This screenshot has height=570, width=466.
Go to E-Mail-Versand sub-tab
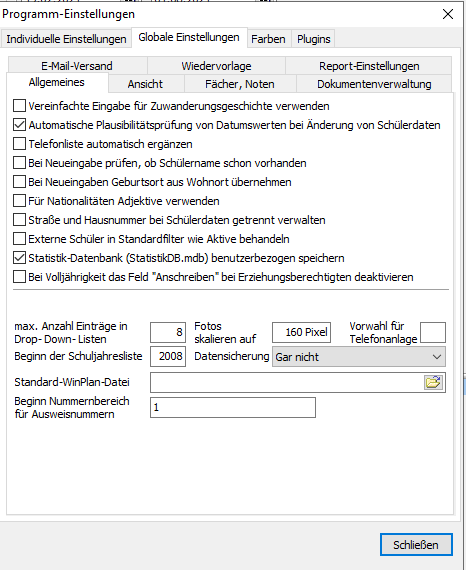coord(77,66)
